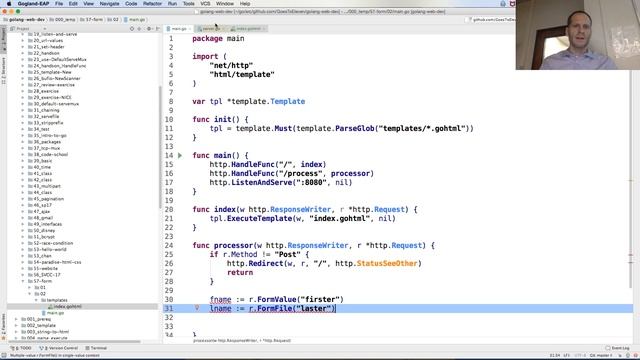Open the Project tool window side tab
Image resolution: width=640 pixels, height=360 pixels.
[4, 39]
